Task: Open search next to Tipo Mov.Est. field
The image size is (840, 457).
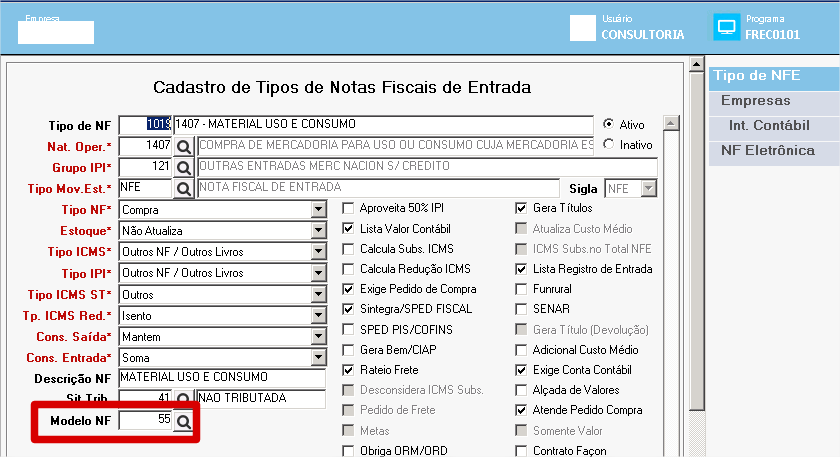Action: pos(183,189)
